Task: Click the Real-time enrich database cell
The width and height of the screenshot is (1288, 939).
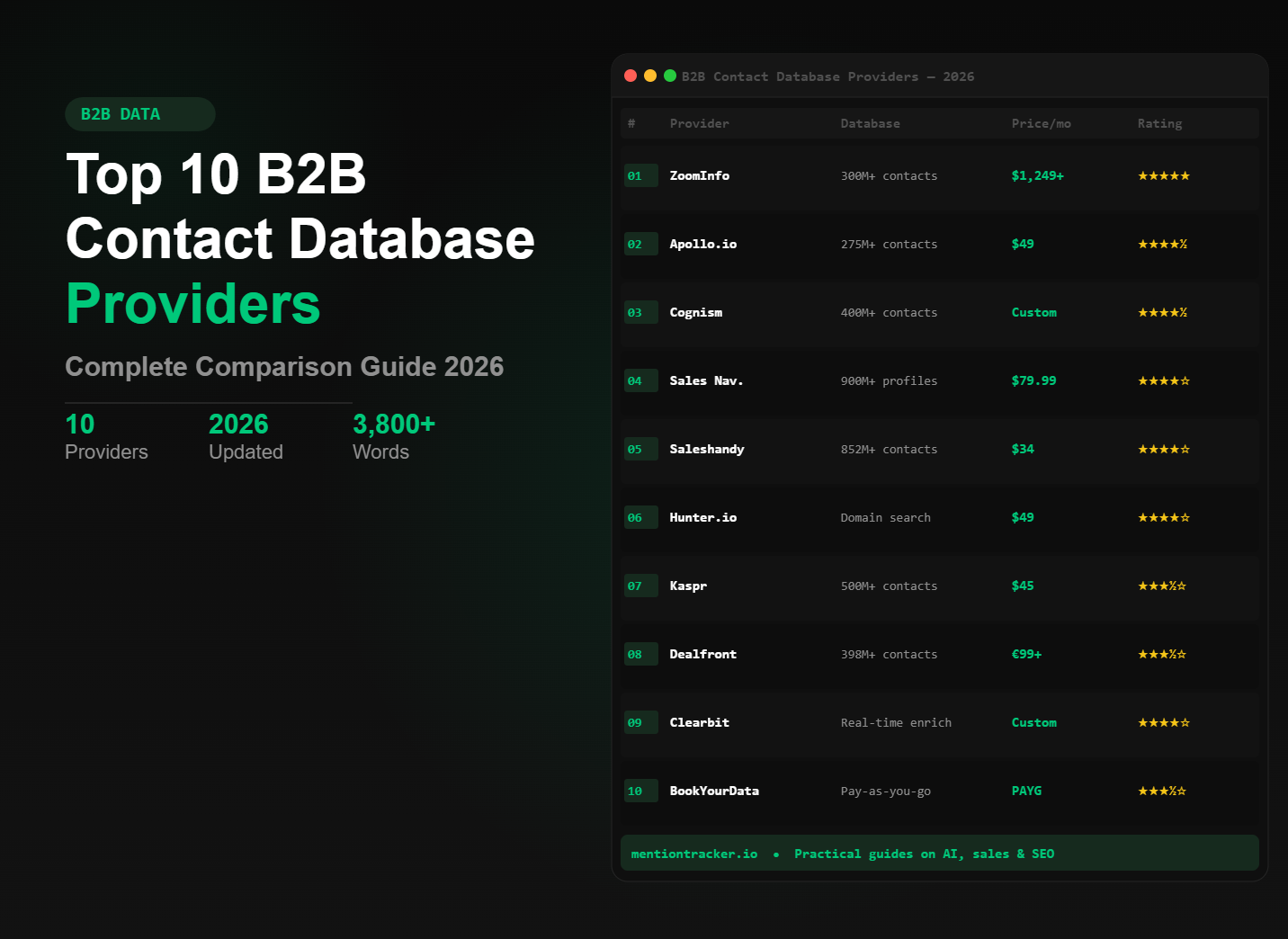Action: 897,723
